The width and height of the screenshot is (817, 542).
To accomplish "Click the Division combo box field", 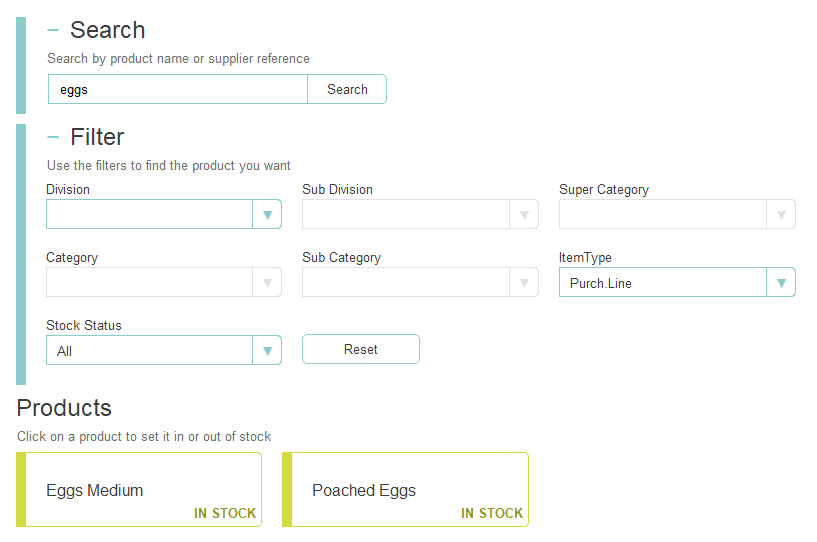I will pyautogui.click(x=150, y=215).
